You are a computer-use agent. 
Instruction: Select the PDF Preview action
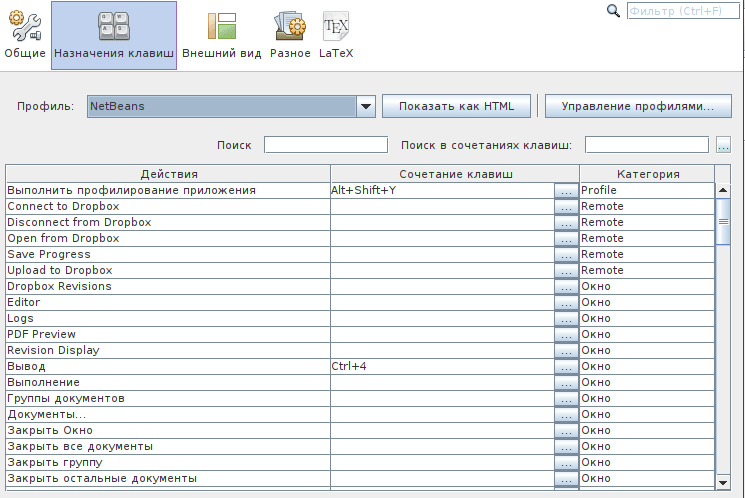click(x=168, y=334)
